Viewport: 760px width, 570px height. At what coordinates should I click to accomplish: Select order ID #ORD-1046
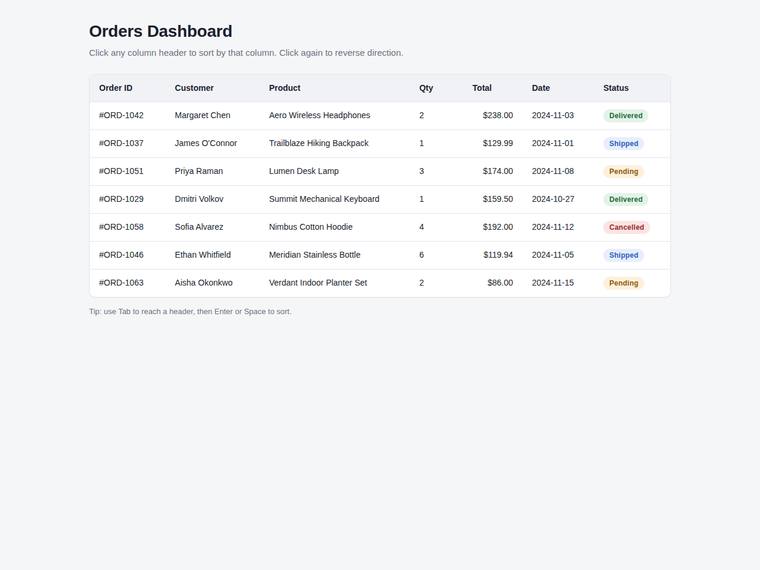tap(121, 255)
